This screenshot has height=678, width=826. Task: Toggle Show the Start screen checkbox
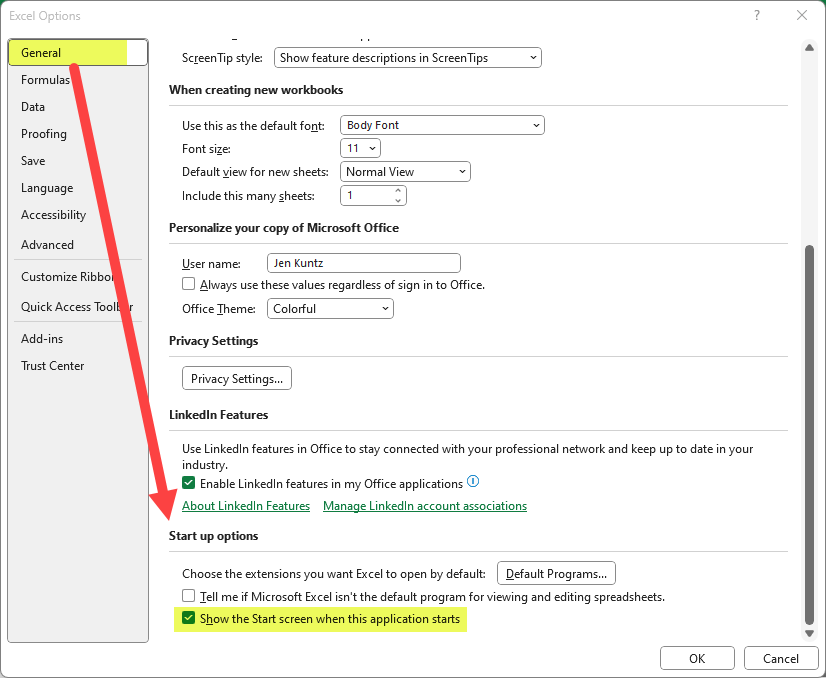(189, 619)
